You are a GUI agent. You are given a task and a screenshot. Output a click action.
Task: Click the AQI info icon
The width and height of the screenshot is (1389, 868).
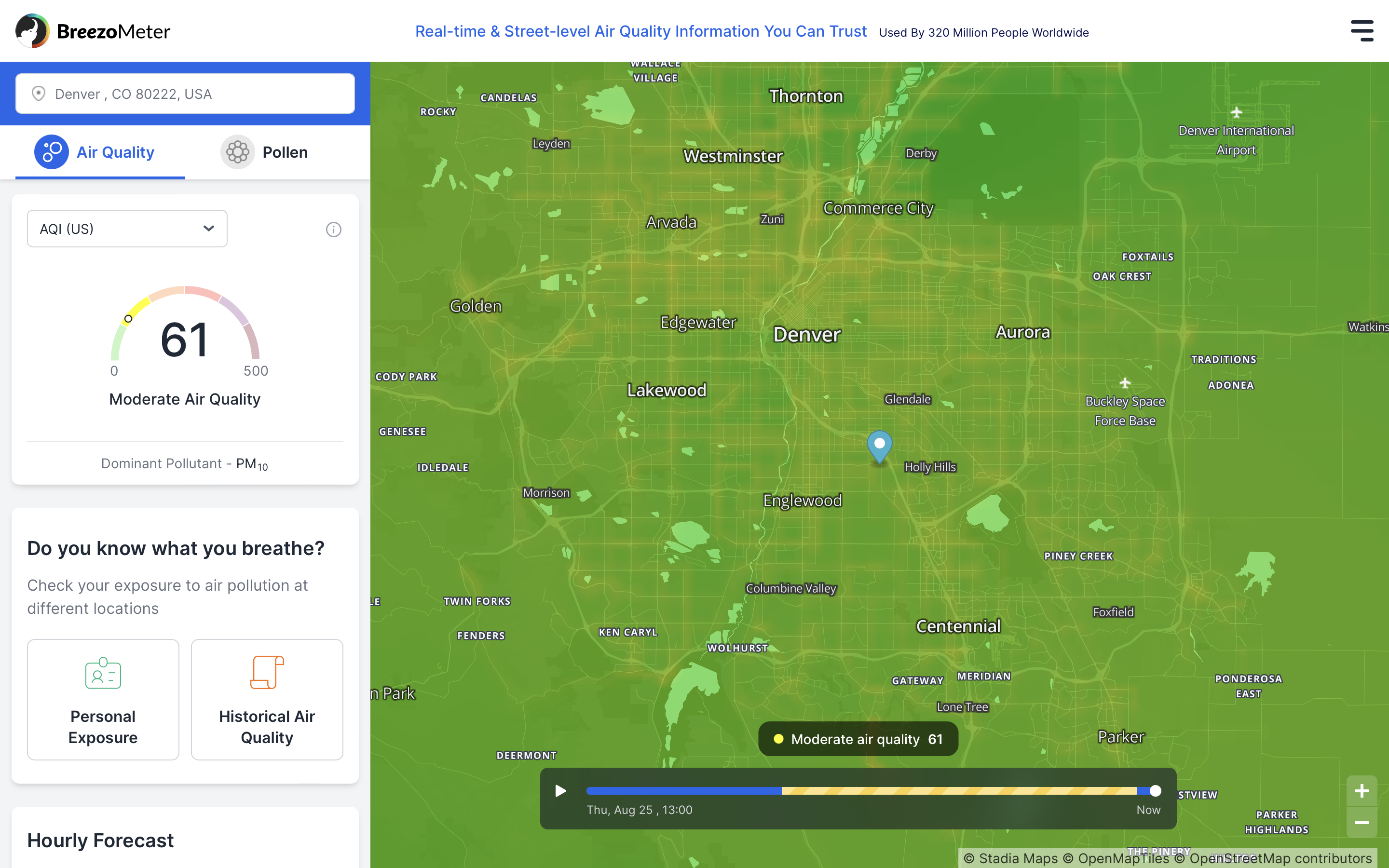tap(333, 230)
